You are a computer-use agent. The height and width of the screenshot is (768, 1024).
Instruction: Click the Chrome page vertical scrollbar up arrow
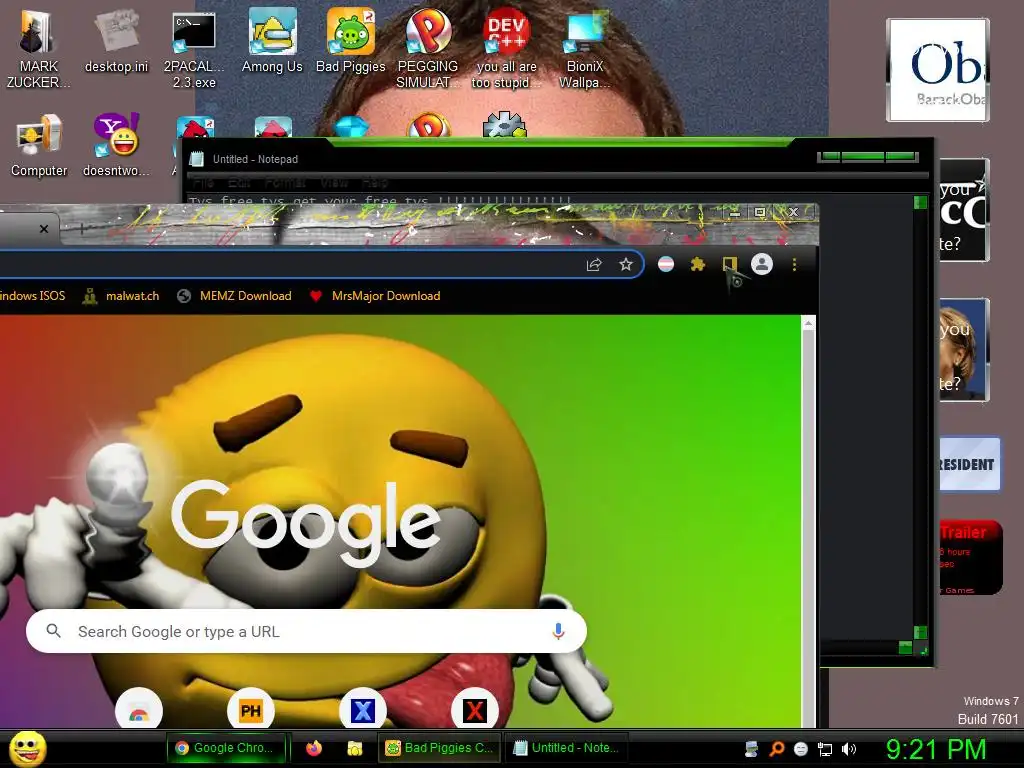(808, 323)
